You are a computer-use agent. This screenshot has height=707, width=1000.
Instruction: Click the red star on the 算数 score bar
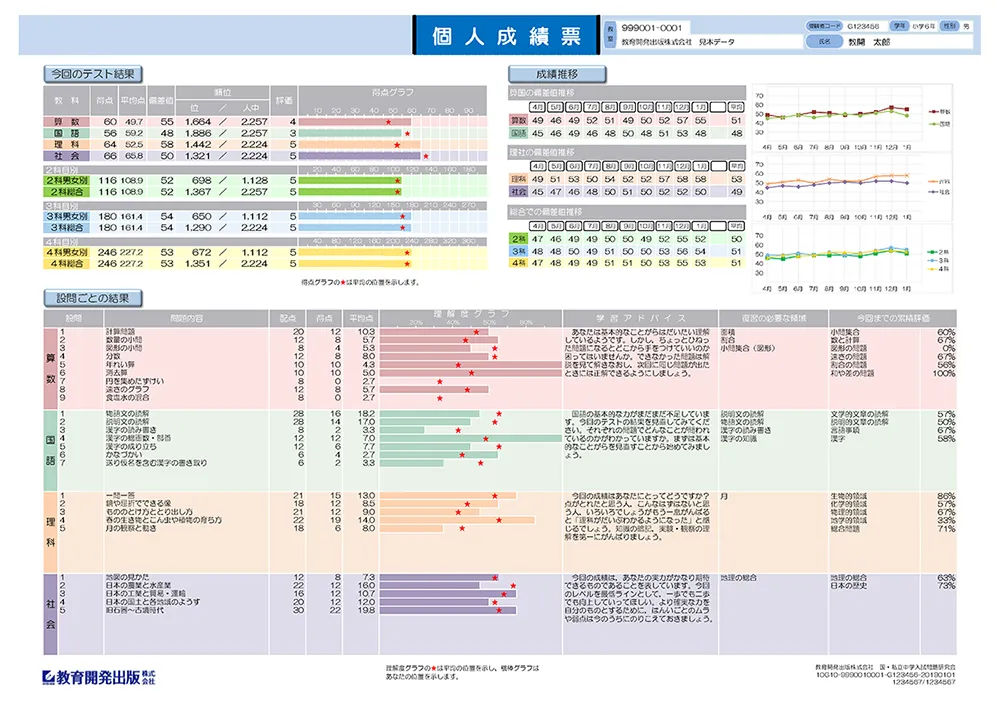point(388,122)
